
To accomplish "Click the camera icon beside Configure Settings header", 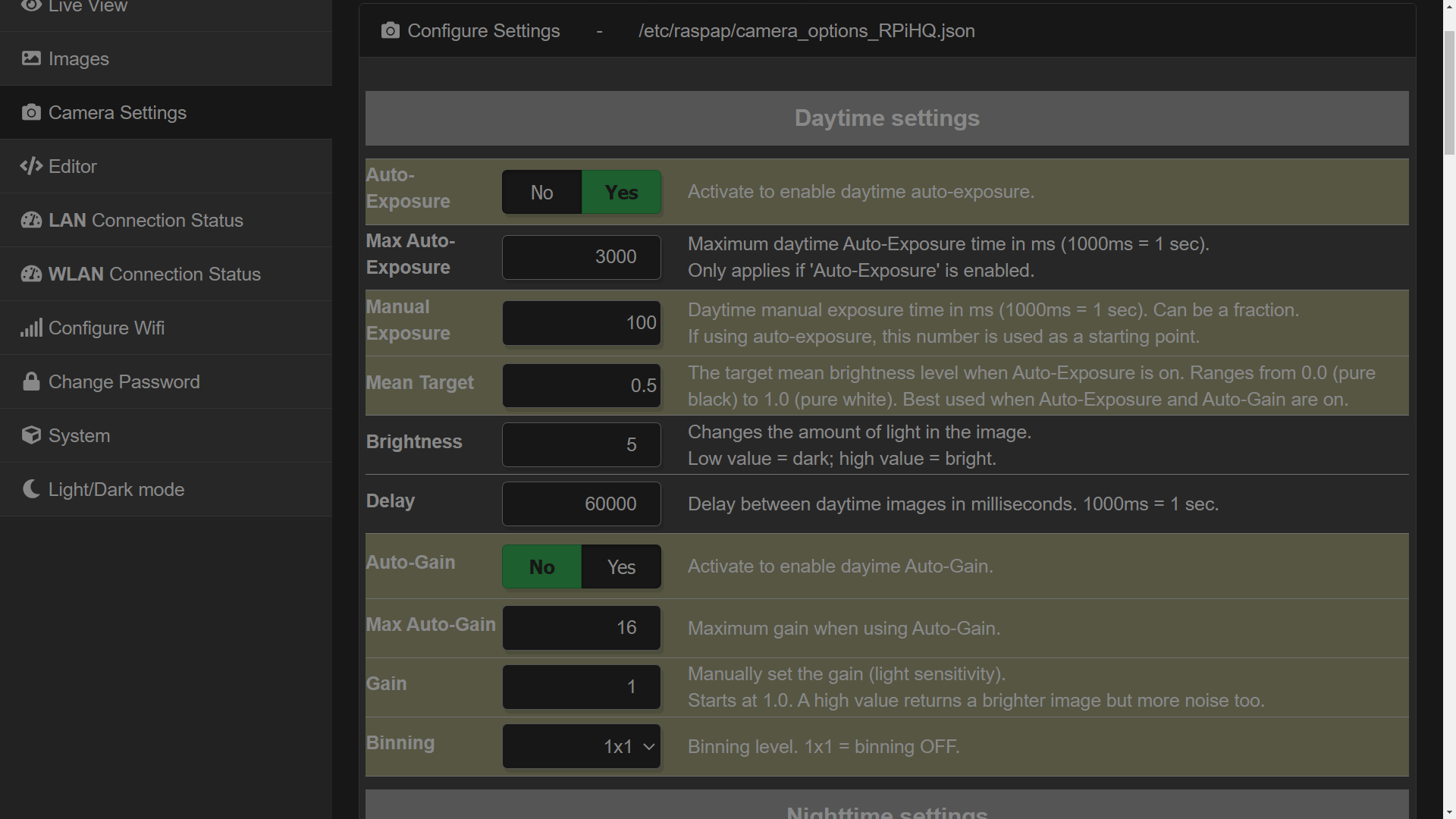I will tap(391, 30).
